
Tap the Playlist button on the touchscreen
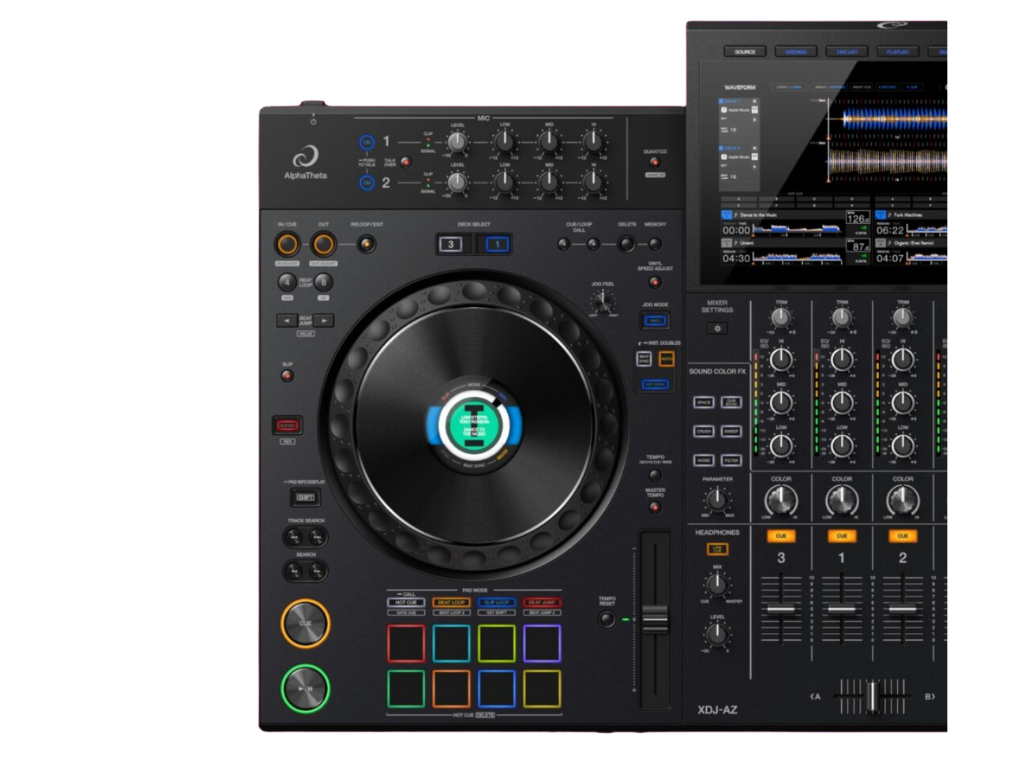click(x=897, y=52)
